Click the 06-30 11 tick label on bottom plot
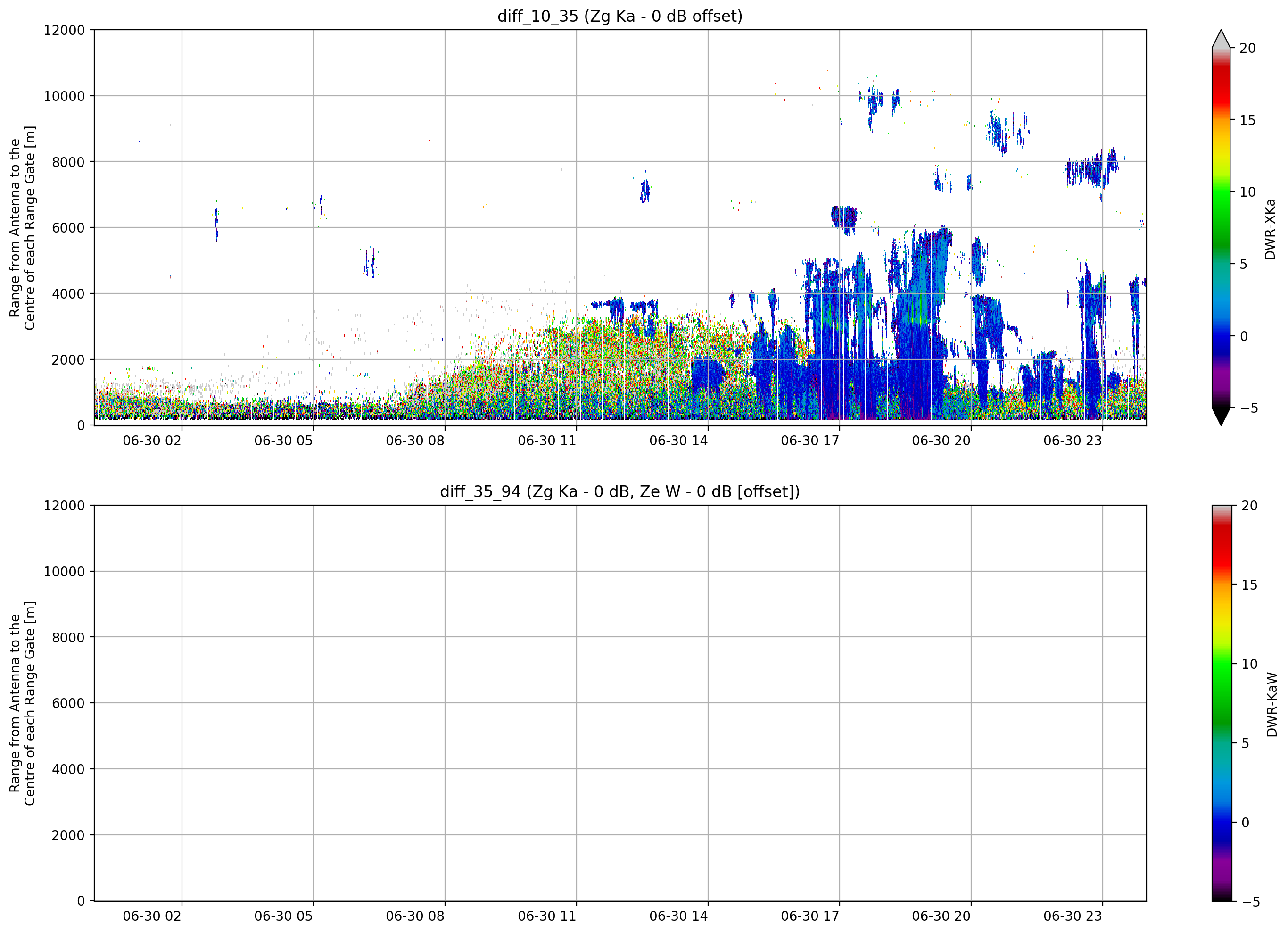Image resolution: width=1288 pixels, height=933 pixels. click(547, 916)
